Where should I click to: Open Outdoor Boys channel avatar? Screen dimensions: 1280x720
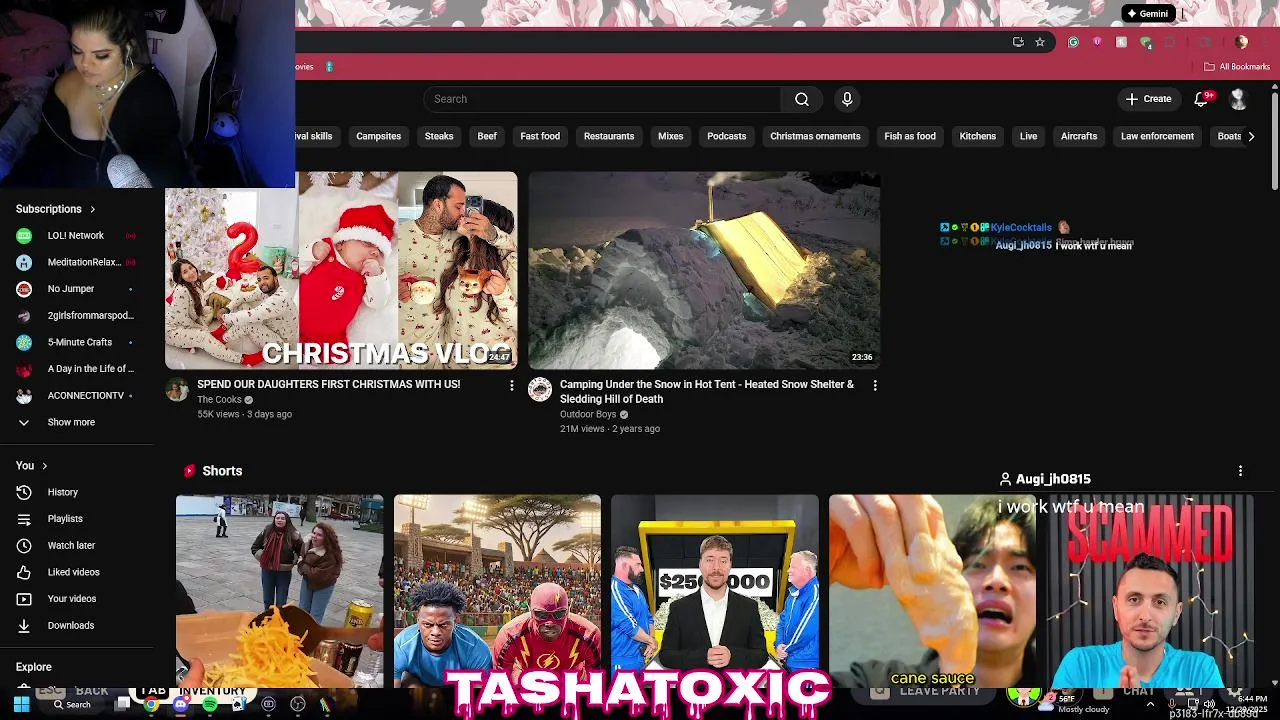click(540, 390)
